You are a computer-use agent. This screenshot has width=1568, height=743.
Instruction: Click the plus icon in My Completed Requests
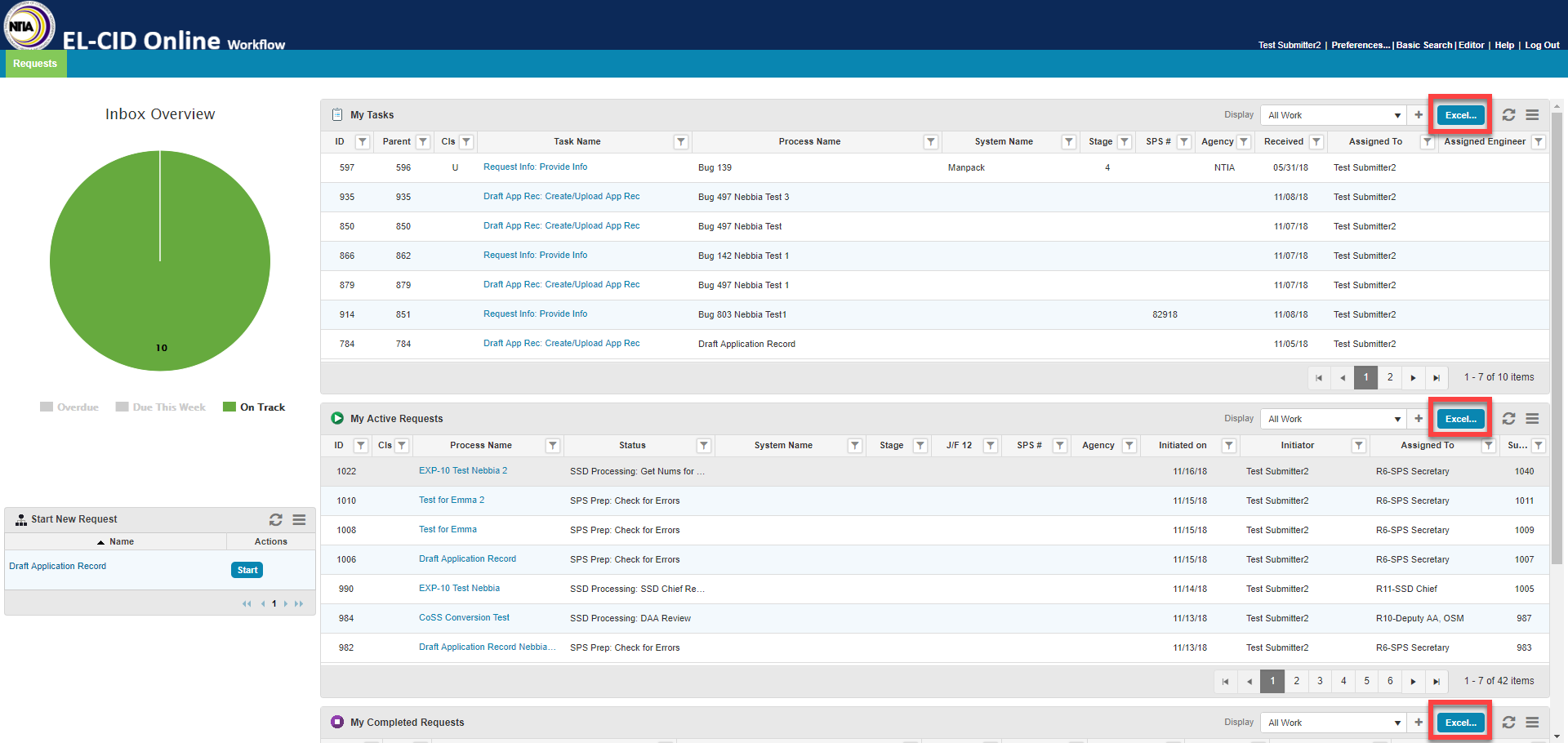pos(1419,723)
